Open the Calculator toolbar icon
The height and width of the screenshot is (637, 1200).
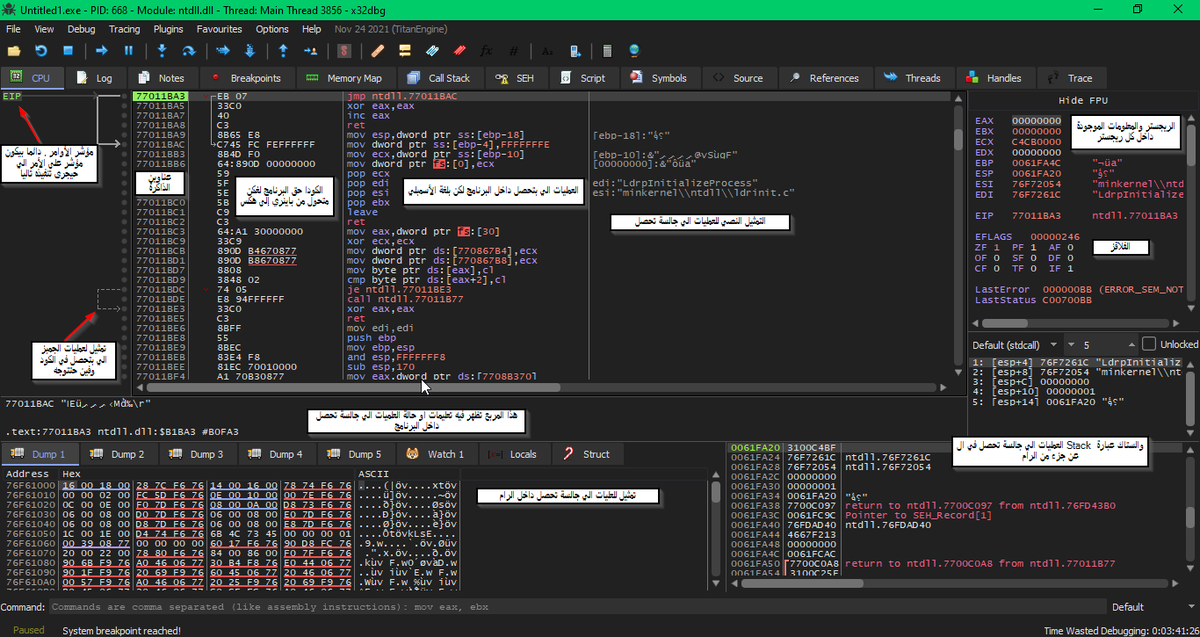click(x=606, y=50)
